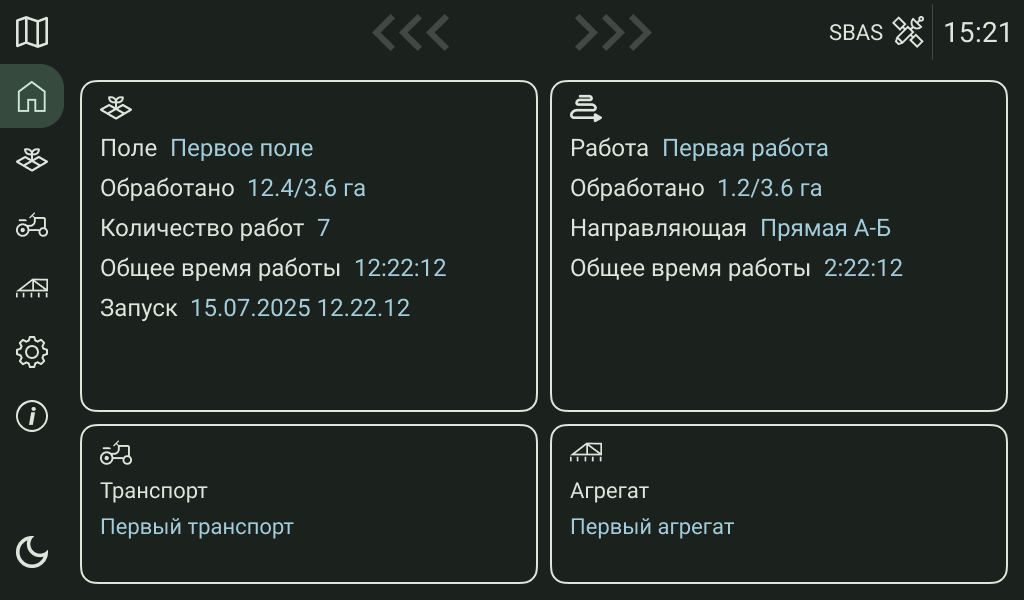Screen dimensions: 1024x600
Task: Change work selection Первая работа
Action: click(744, 148)
